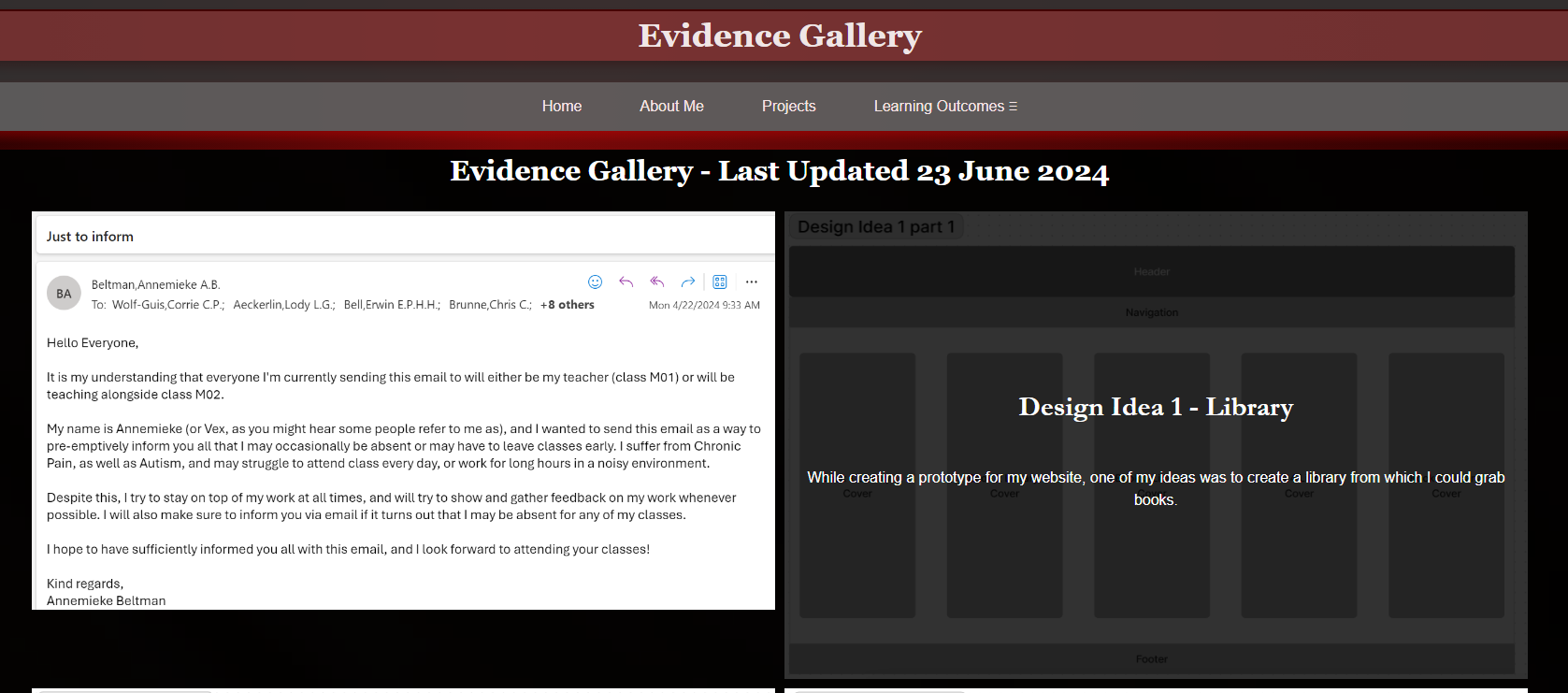Click the page heading with last updated date
This screenshot has height=693, width=1568.
[x=780, y=171]
